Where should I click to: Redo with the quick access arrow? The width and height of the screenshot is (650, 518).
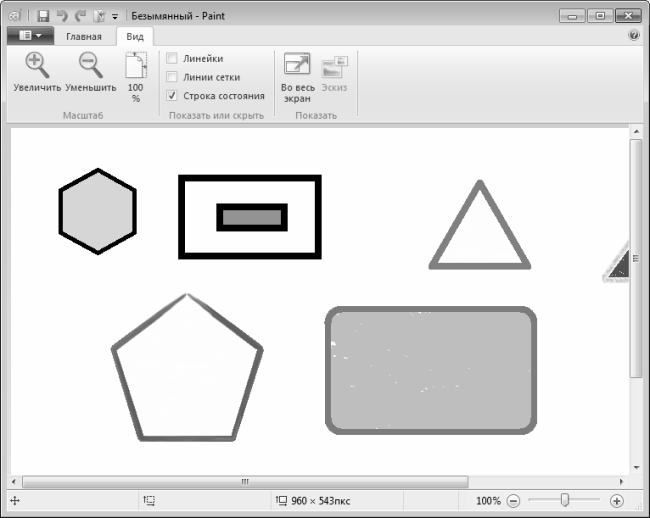coord(80,16)
